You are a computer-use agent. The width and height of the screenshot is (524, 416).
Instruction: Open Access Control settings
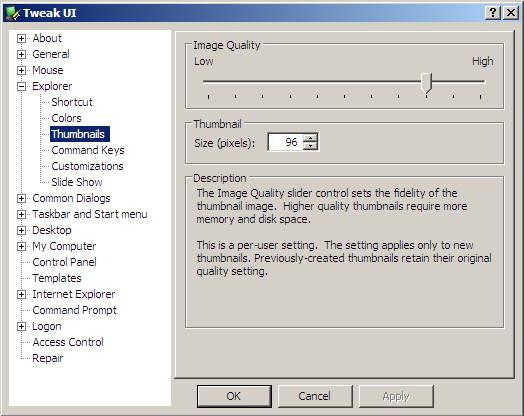pyautogui.click(x=68, y=342)
